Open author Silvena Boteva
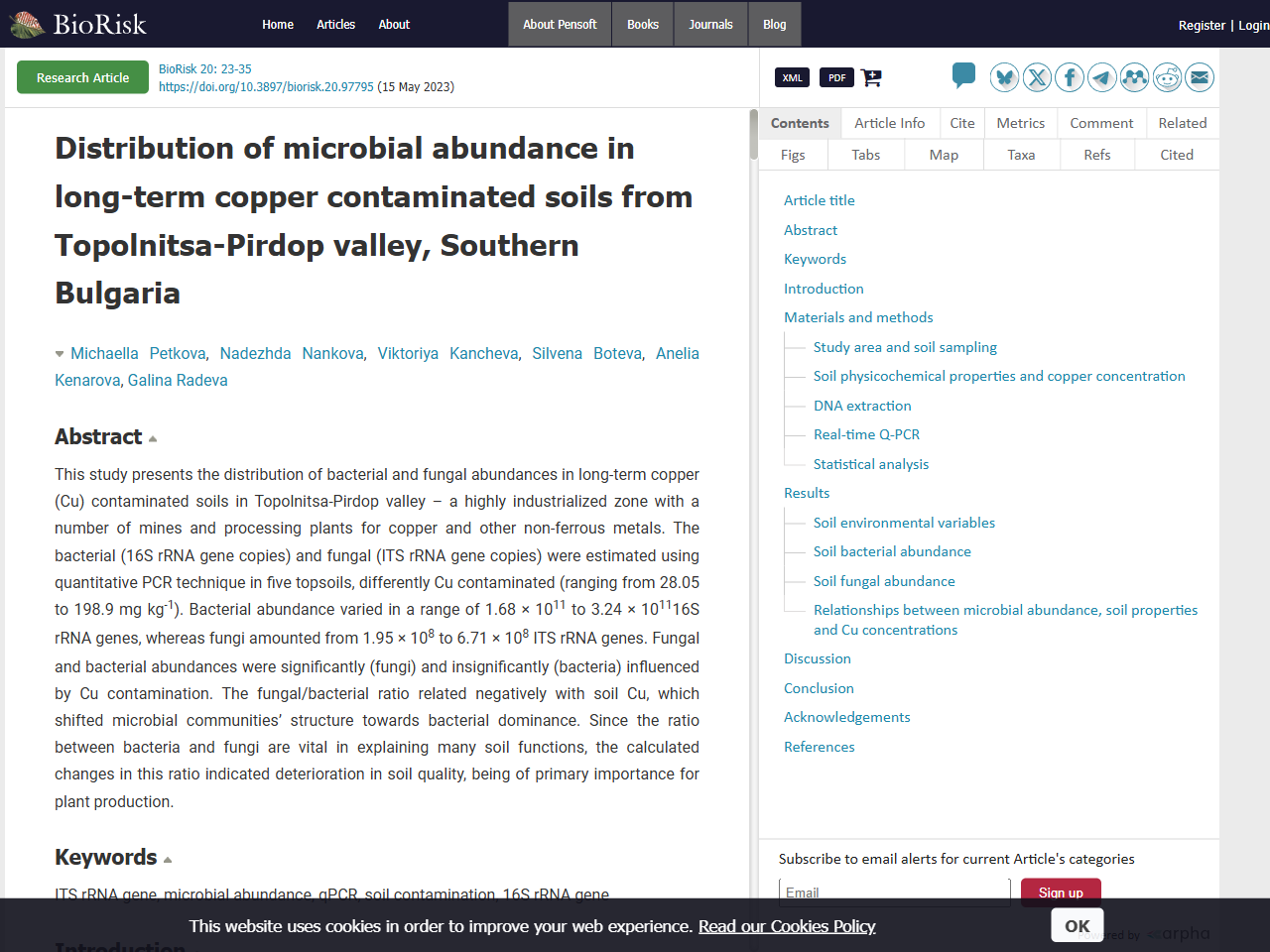The width and height of the screenshot is (1270, 952). coord(586,353)
